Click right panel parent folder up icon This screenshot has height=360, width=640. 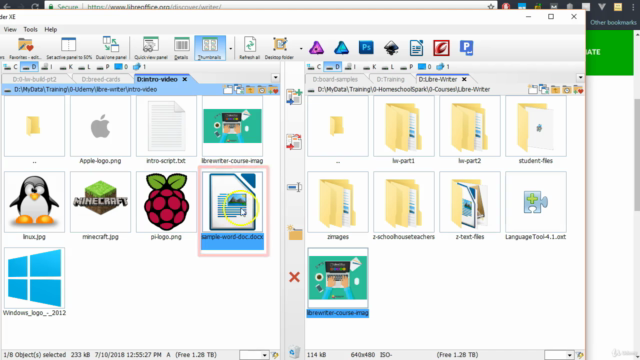555,89
